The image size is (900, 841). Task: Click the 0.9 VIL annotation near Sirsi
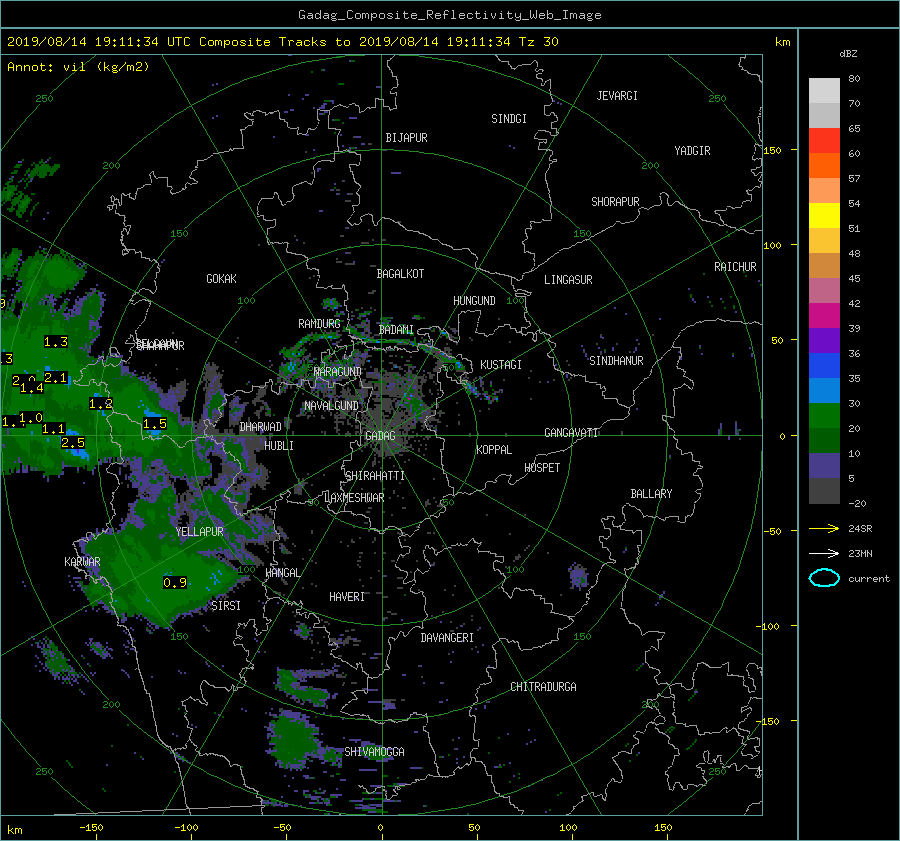tap(175, 583)
